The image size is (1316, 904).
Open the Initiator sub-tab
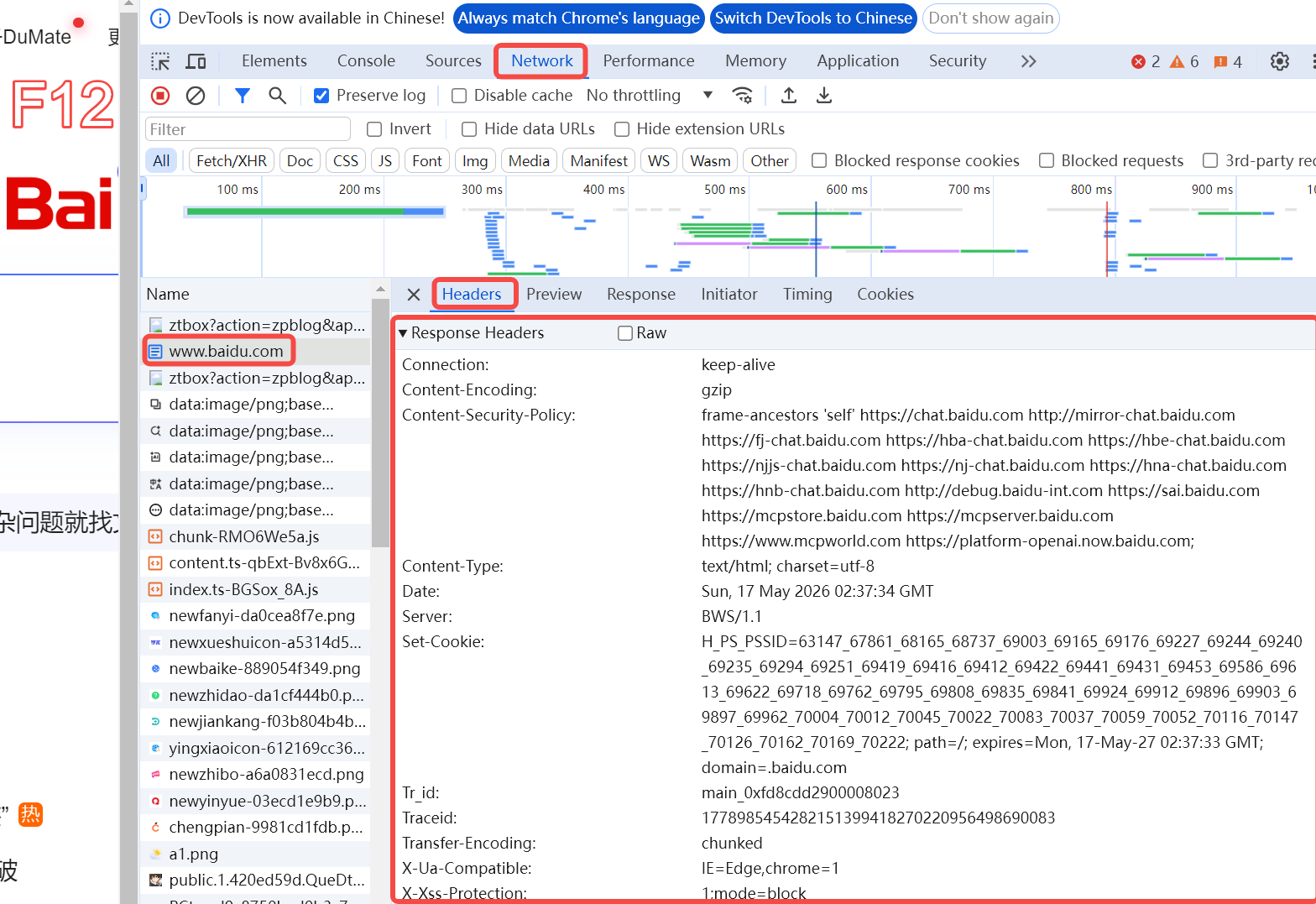point(729,295)
